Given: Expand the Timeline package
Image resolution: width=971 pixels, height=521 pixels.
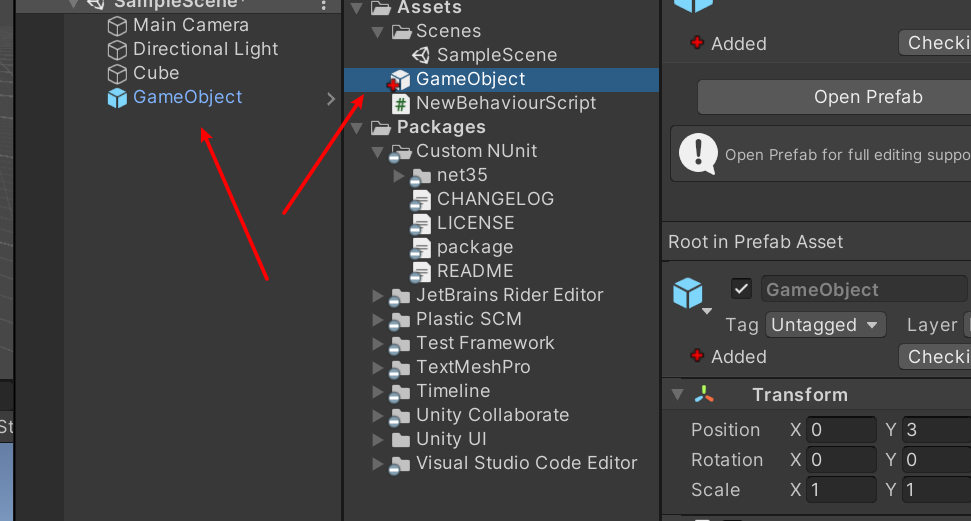Looking at the screenshot, I should click(x=378, y=392).
